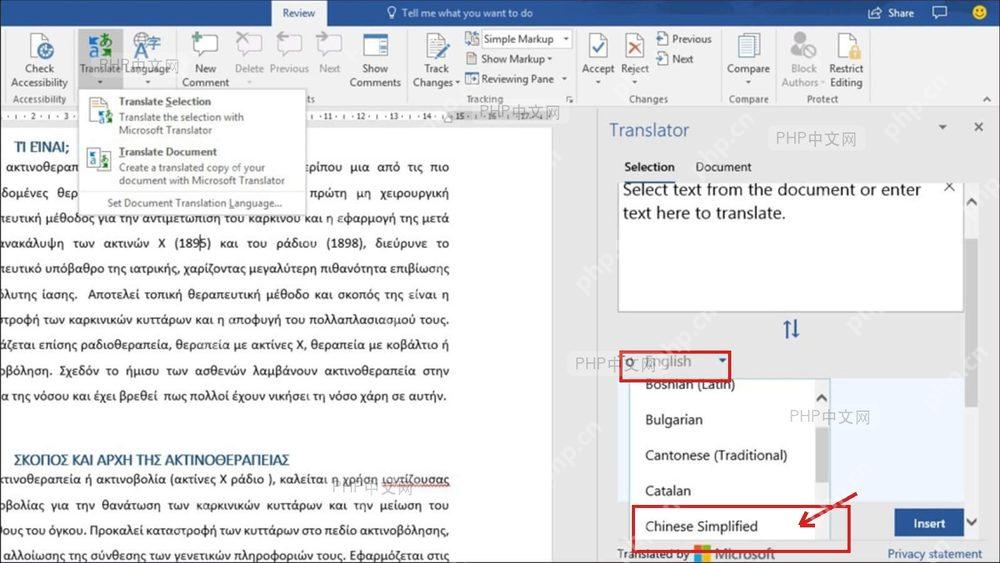Insert a New Comment
Viewport: 1000px width, 563px height.
205,60
